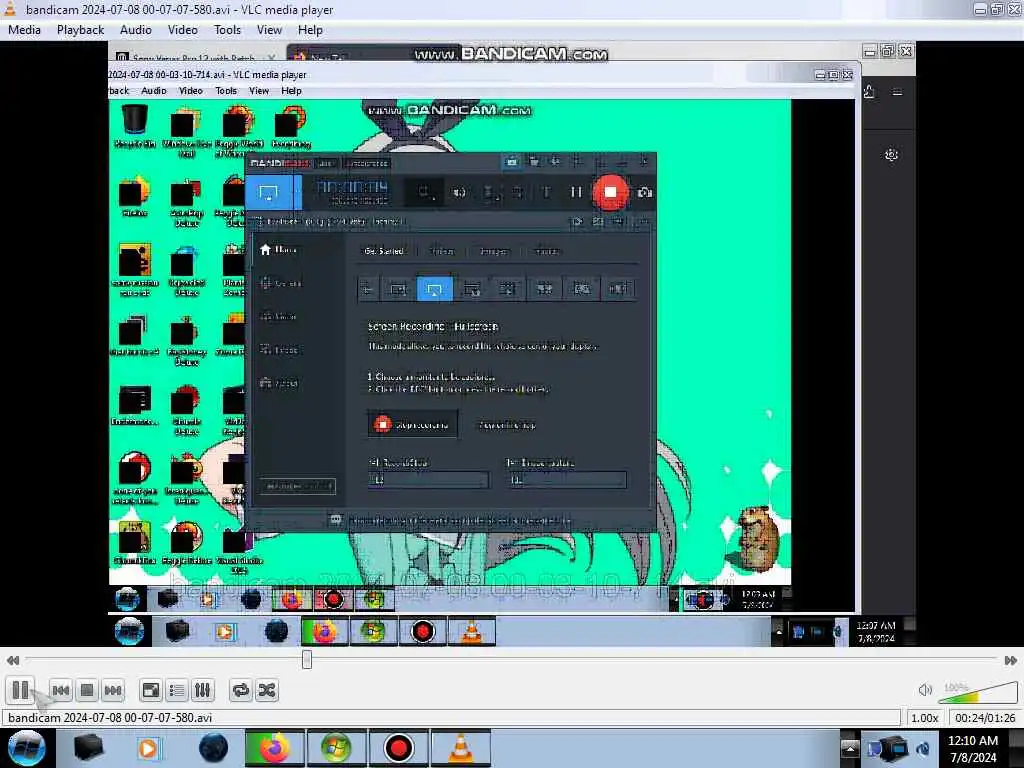Open the Tools menu in outer VLC
The image size is (1024, 768).
227,30
